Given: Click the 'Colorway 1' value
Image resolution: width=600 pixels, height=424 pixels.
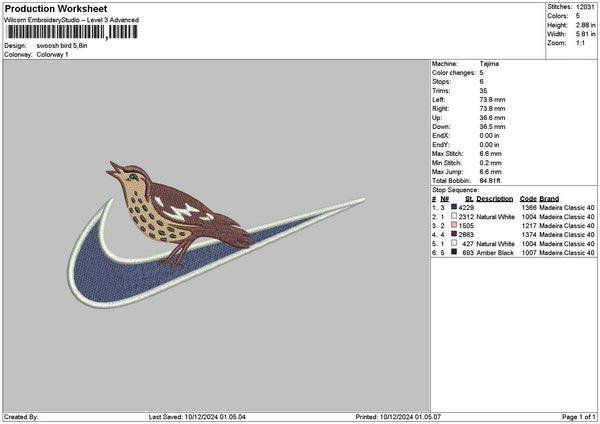Looking at the screenshot, I should tap(52, 55).
